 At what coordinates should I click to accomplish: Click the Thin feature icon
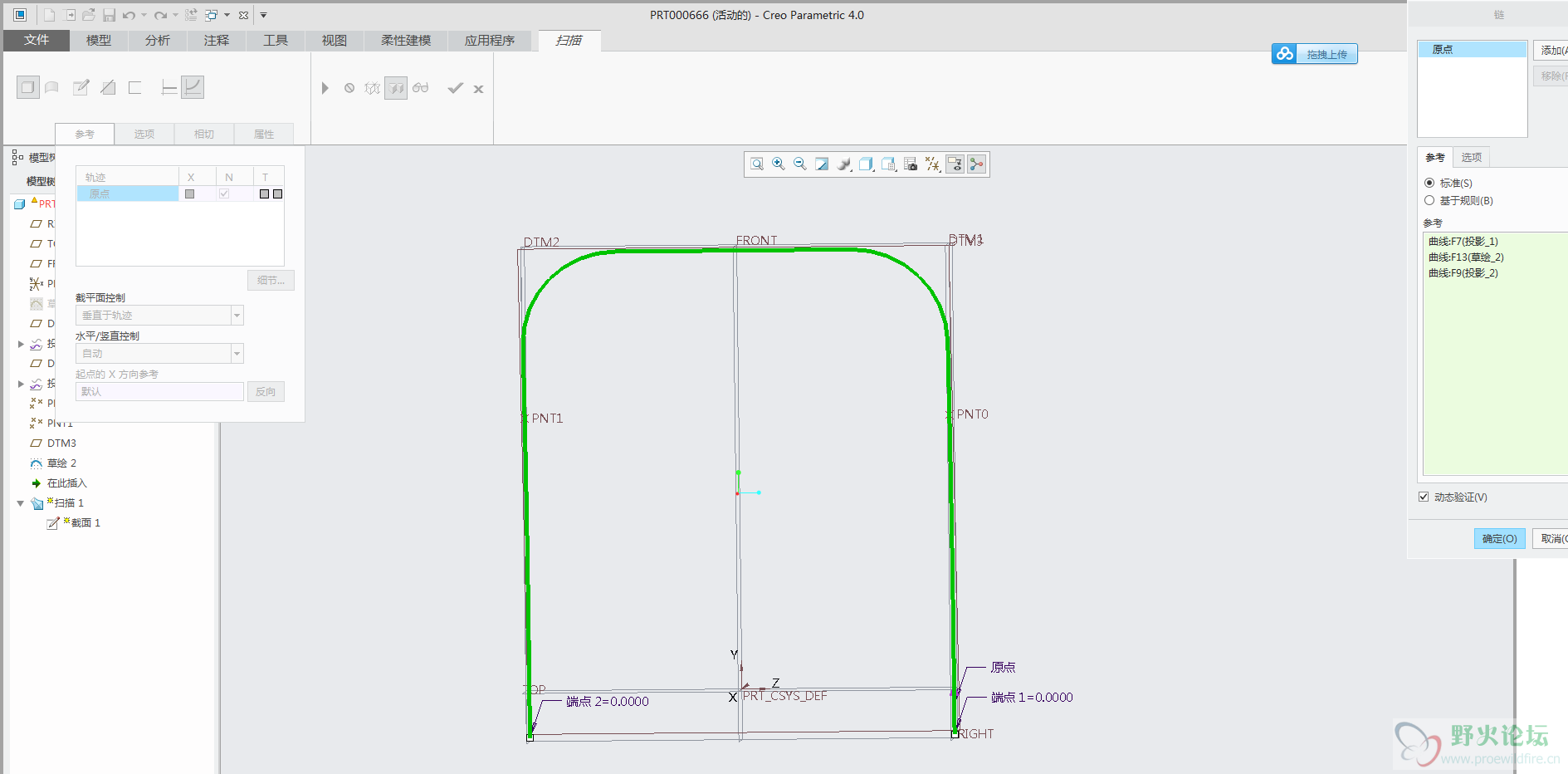pyautogui.click(x=135, y=87)
